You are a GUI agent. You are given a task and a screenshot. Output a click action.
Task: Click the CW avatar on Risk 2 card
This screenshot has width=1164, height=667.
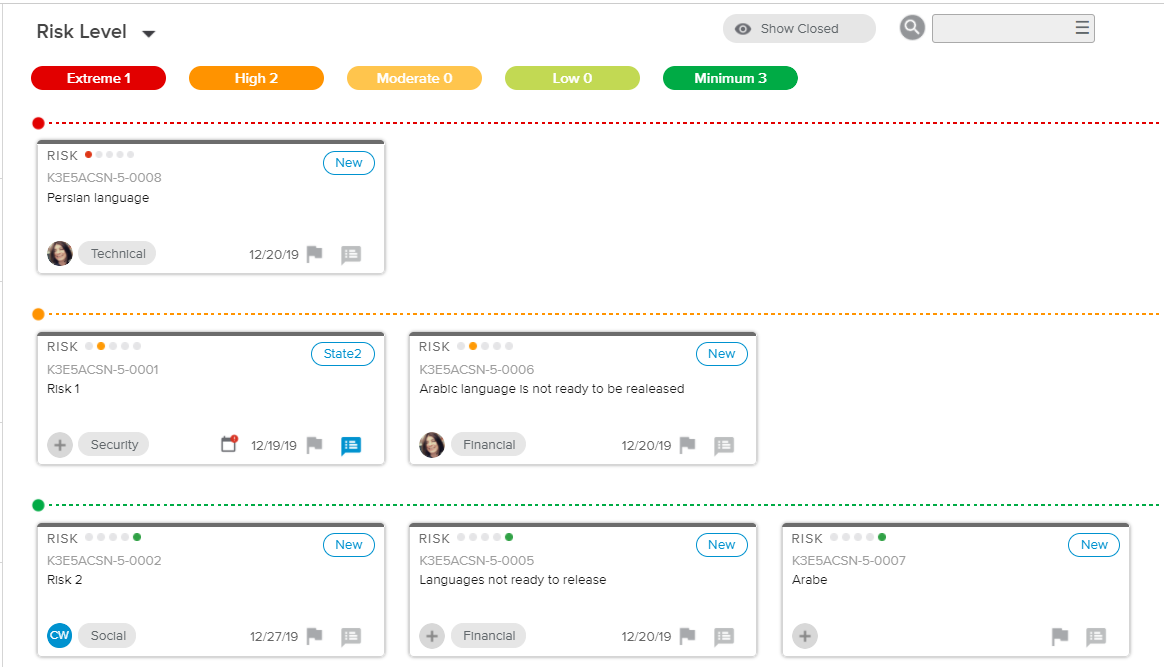[x=60, y=636]
